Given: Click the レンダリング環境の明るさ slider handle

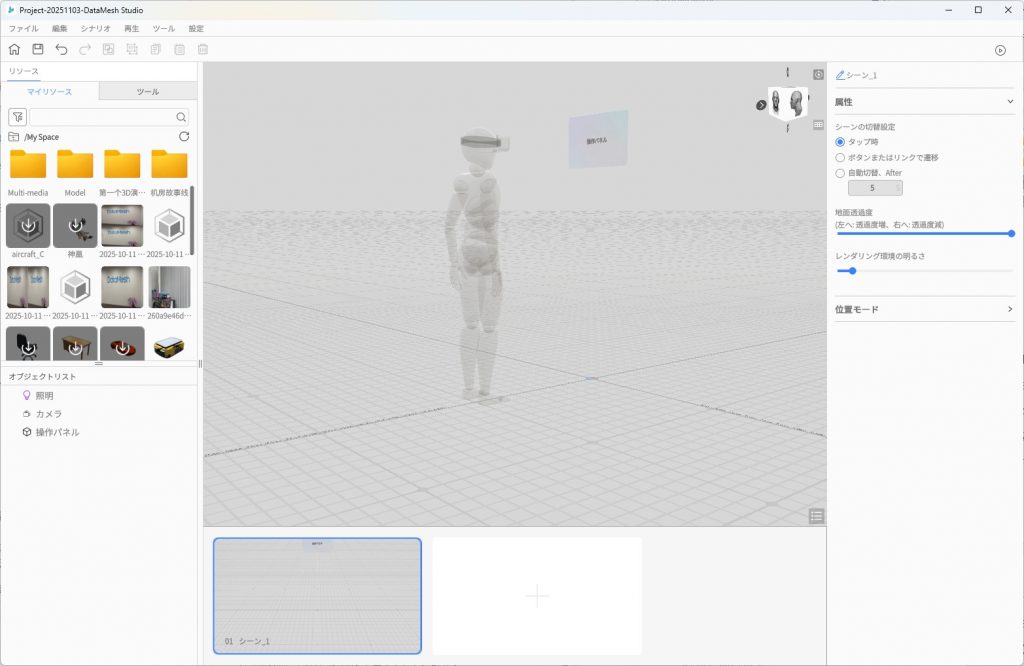Looking at the screenshot, I should pos(852,270).
